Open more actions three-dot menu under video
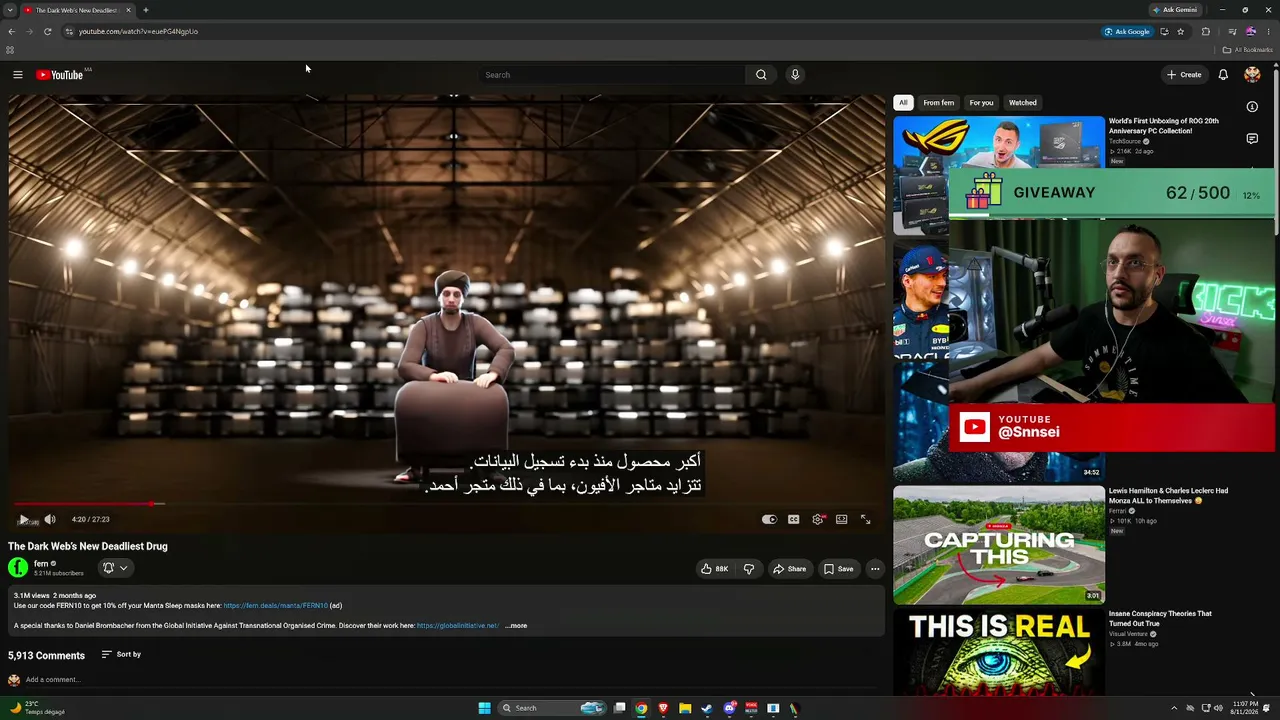 [875, 569]
